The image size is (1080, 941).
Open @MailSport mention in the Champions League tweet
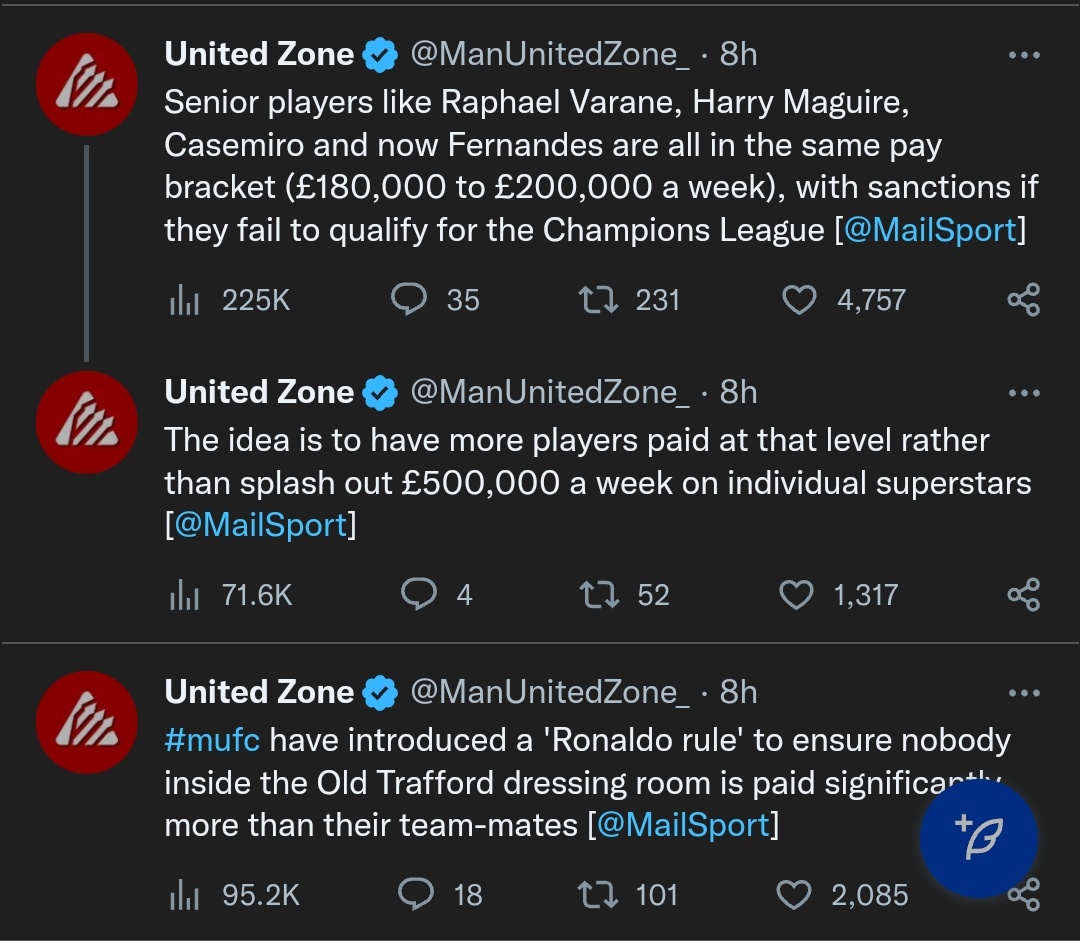pyautogui.click(x=930, y=230)
